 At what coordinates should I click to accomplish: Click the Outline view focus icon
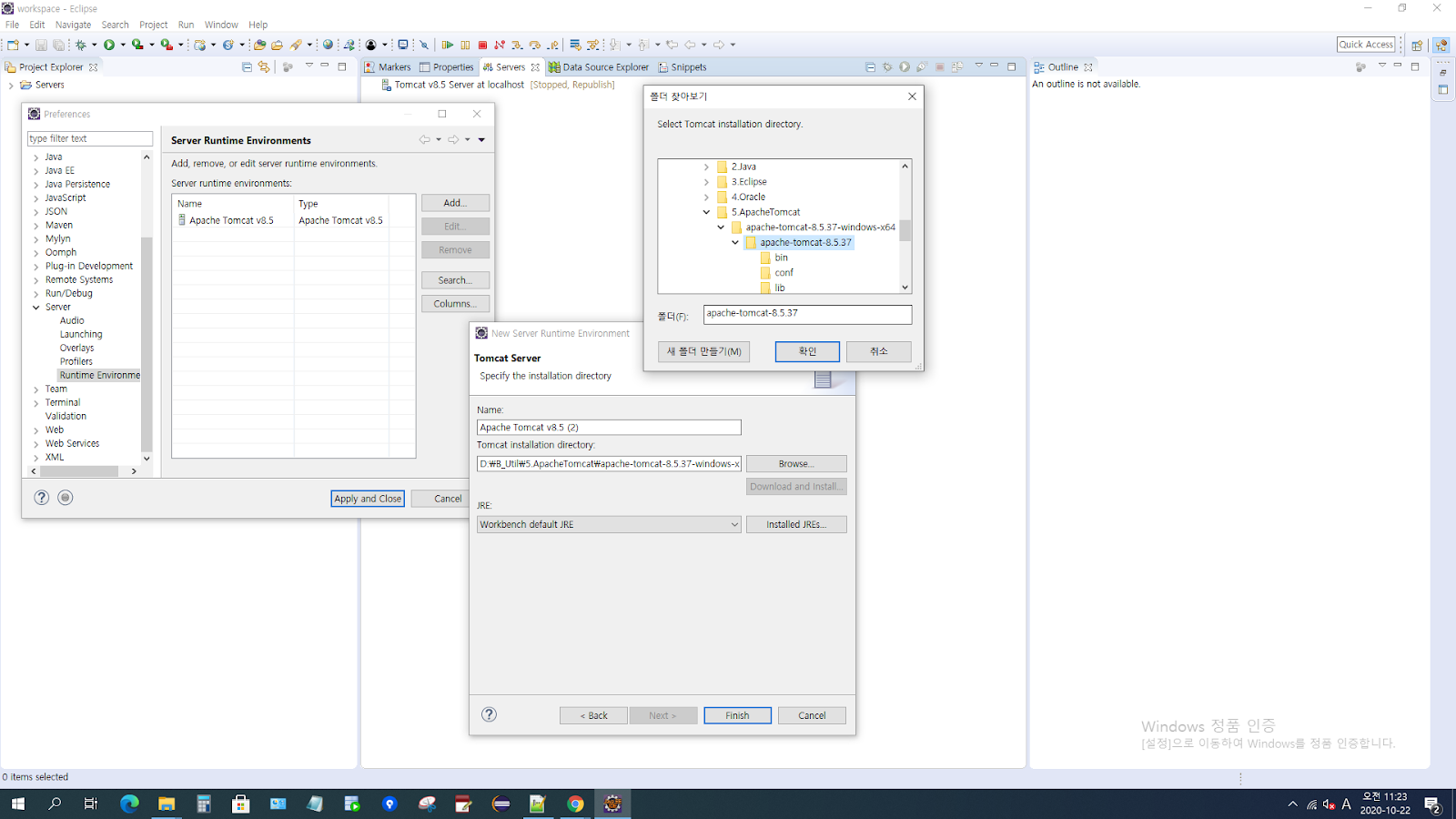(x=1360, y=66)
